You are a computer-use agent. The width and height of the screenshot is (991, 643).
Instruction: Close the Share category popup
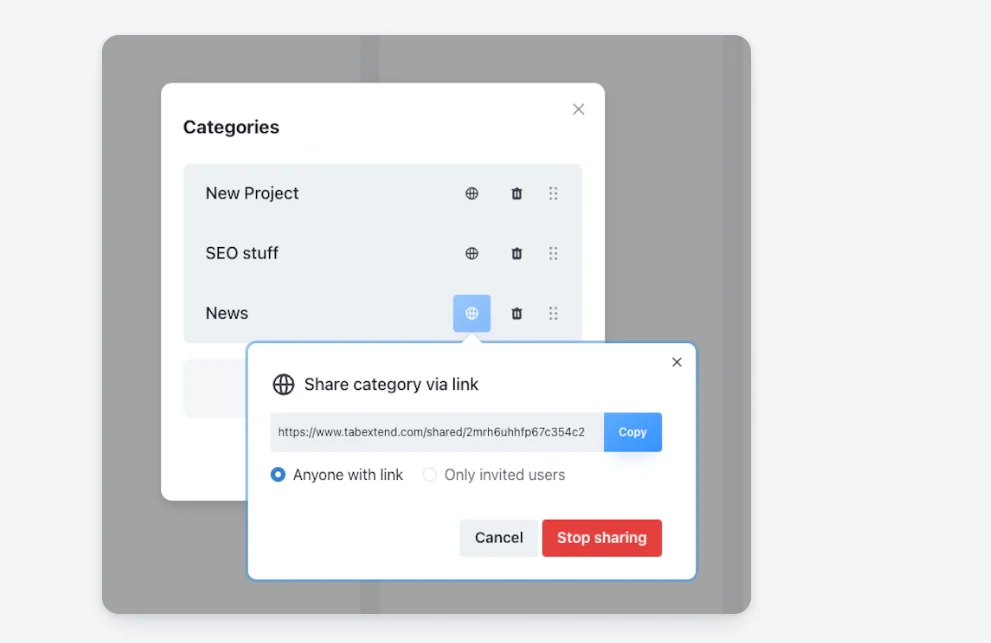coord(677,362)
